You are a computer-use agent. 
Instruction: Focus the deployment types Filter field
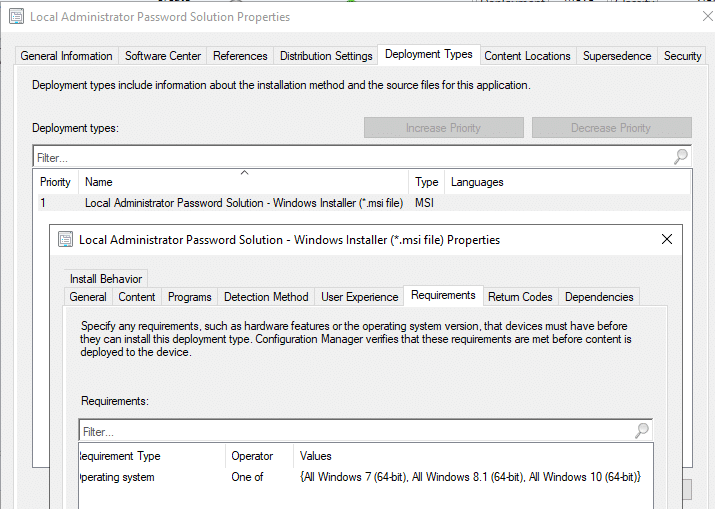[350, 157]
